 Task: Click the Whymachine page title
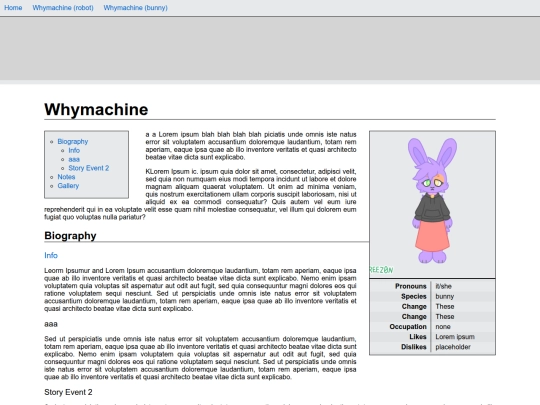(96, 110)
